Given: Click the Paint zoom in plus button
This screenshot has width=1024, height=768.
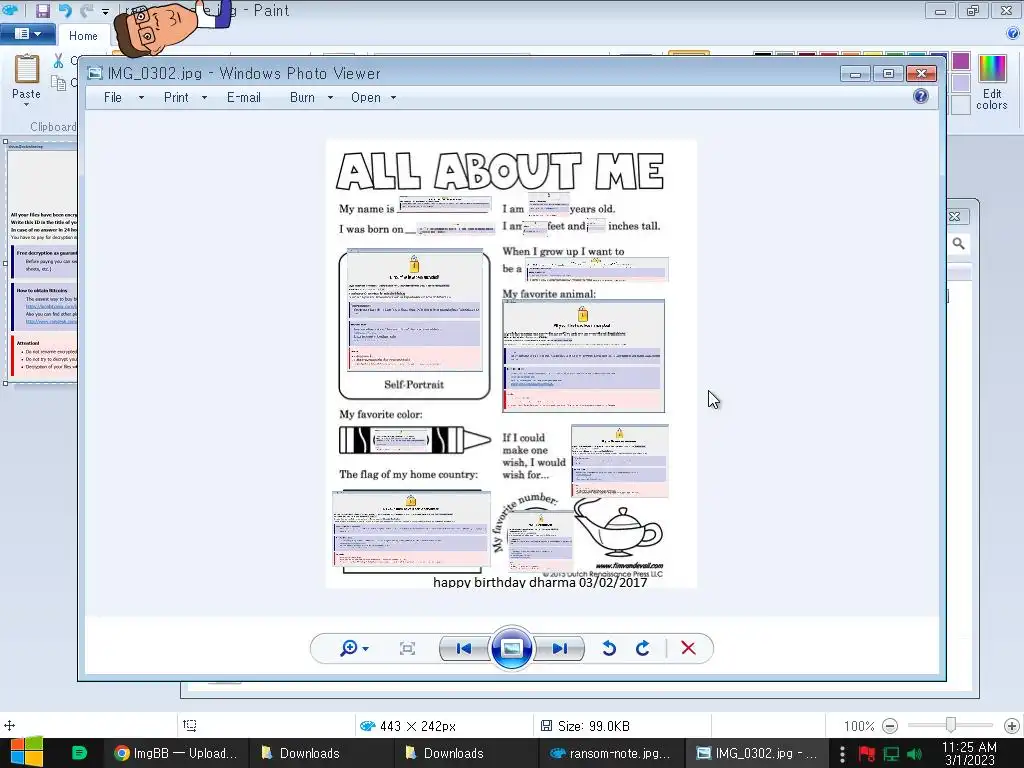Looking at the screenshot, I should [1012, 726].
